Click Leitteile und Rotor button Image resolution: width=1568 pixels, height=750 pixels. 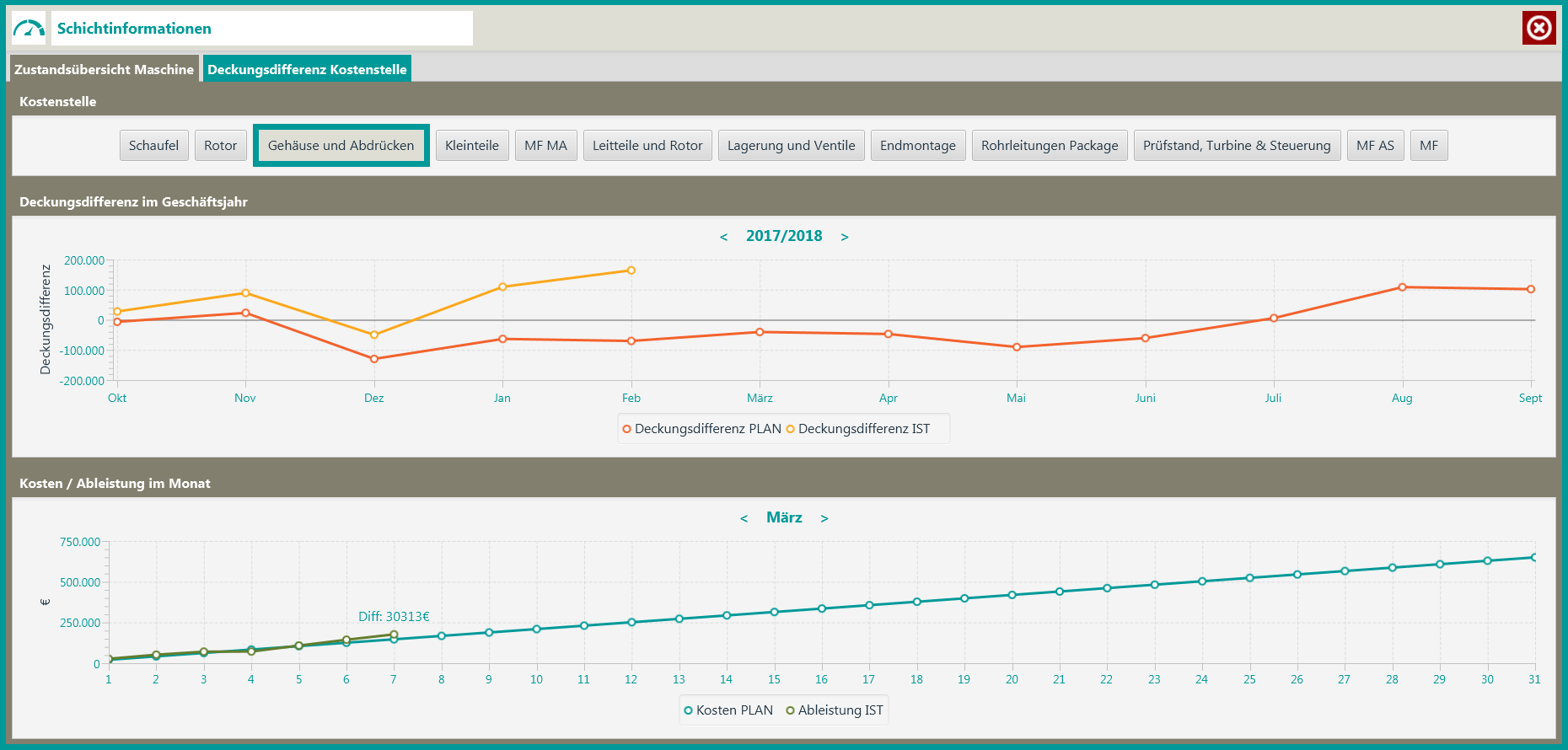[647, 146]
